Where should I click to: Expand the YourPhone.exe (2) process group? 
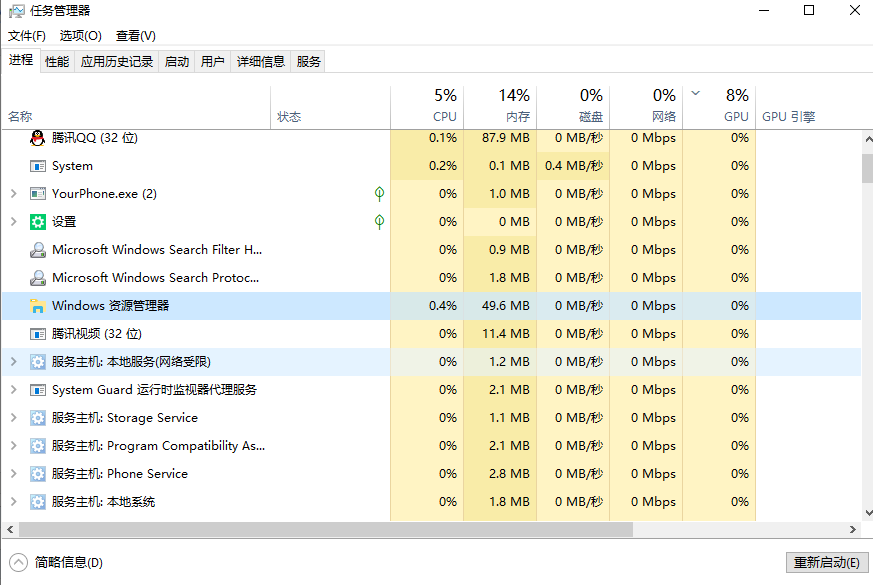coord(13,194)
